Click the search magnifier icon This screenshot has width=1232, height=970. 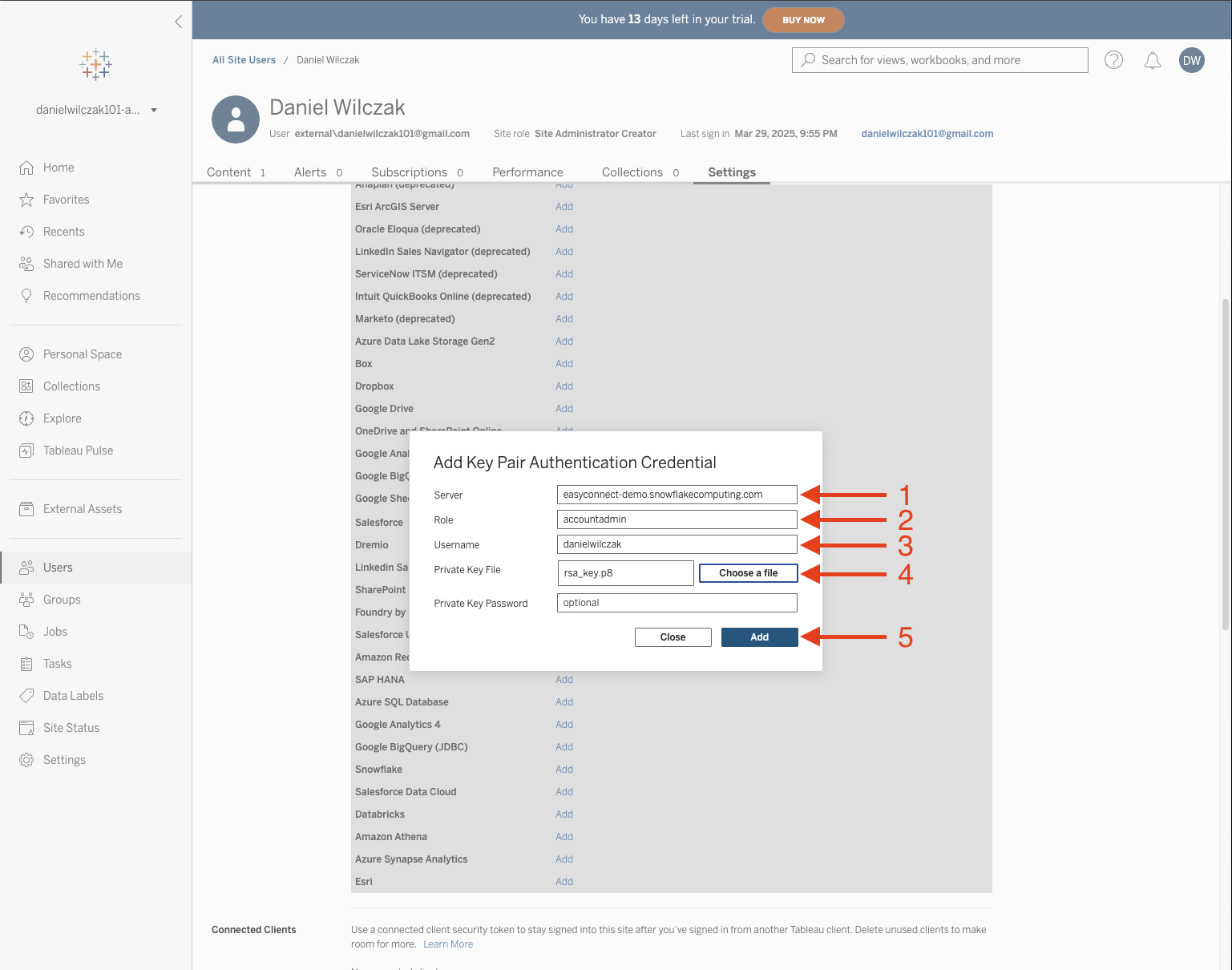[809, 60]
